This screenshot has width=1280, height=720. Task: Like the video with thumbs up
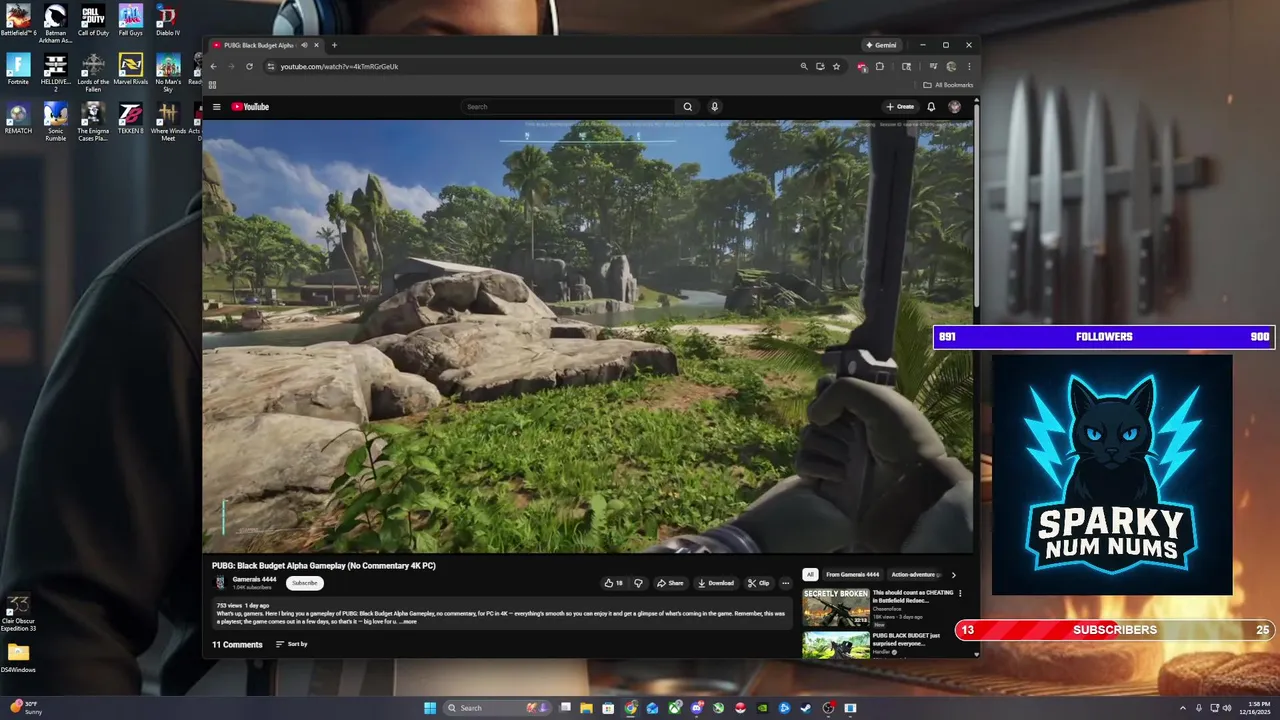pos(613,583)
